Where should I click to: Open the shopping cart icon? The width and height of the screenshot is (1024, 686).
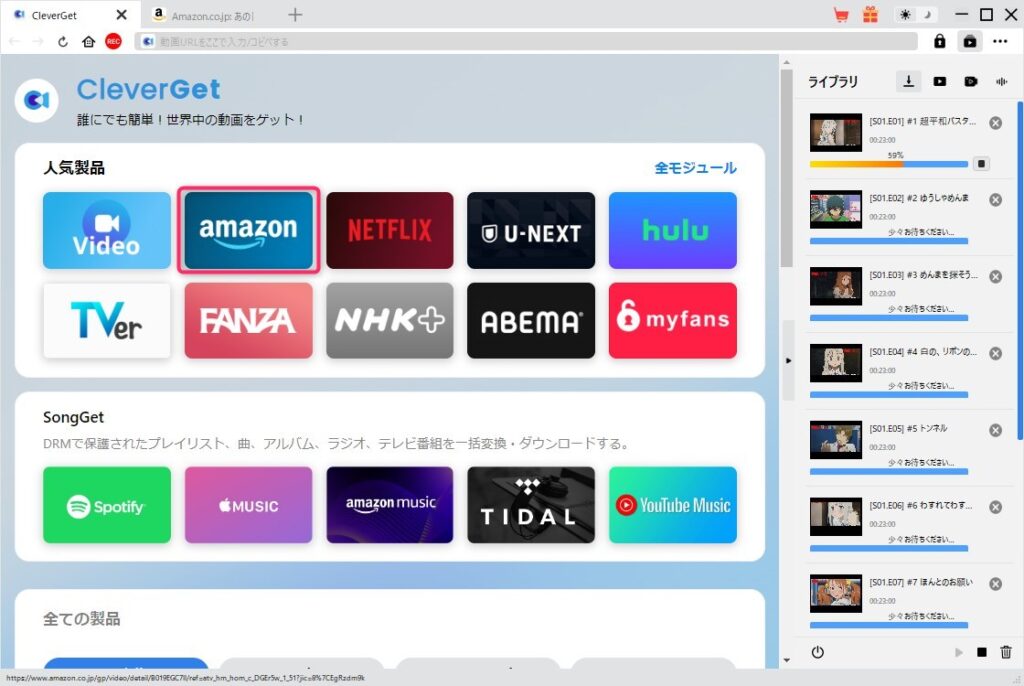click(841, 15)
